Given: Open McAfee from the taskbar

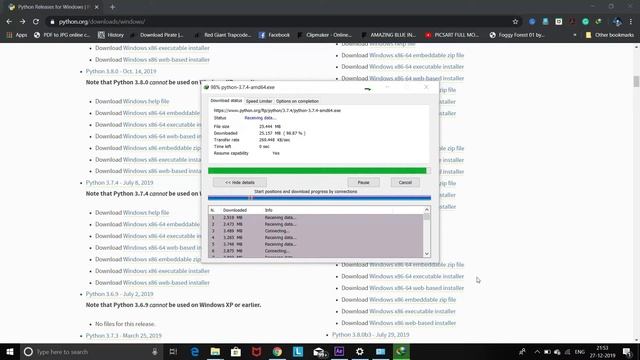Looking at the screenshot, I should [256, 351].
